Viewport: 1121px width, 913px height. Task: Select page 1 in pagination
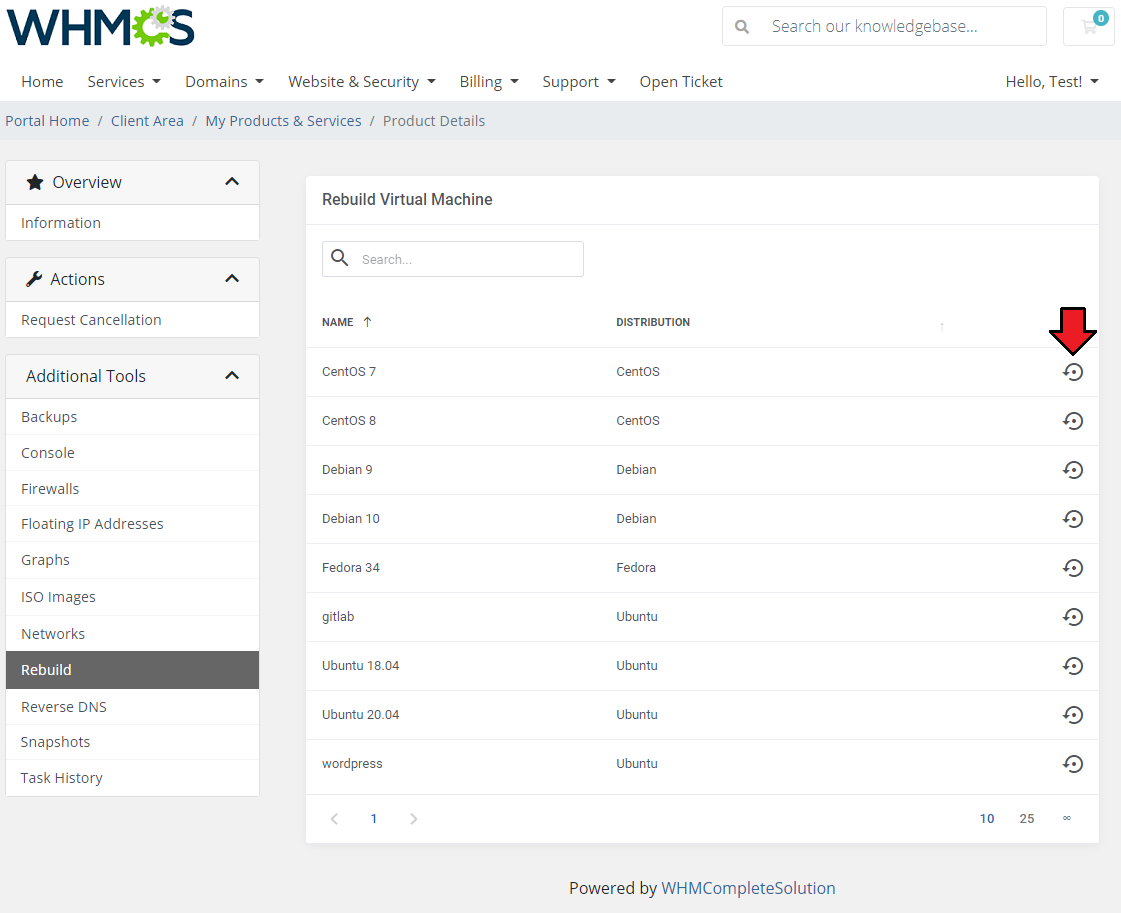point(373,819)
